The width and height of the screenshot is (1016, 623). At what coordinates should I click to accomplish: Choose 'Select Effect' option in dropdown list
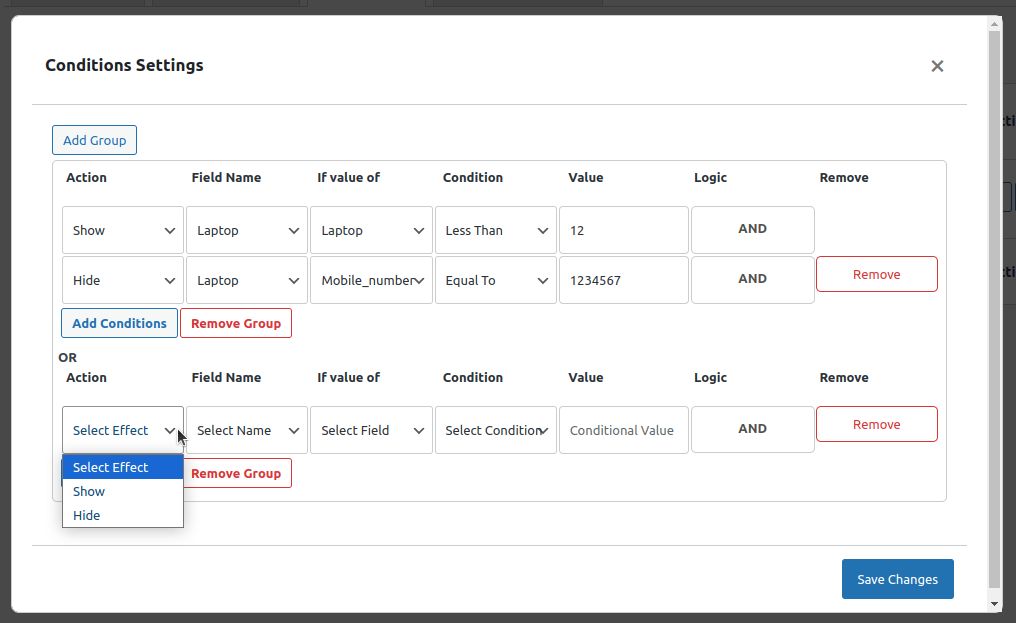123,467
